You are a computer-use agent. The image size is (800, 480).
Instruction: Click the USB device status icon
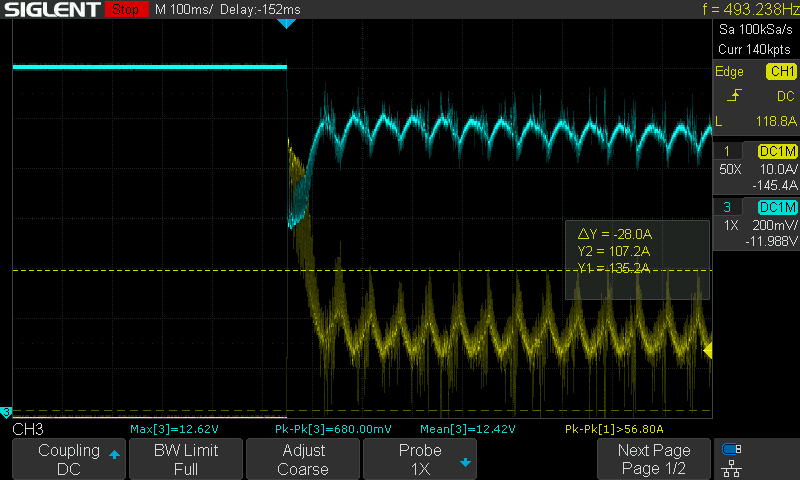(732, 449)
